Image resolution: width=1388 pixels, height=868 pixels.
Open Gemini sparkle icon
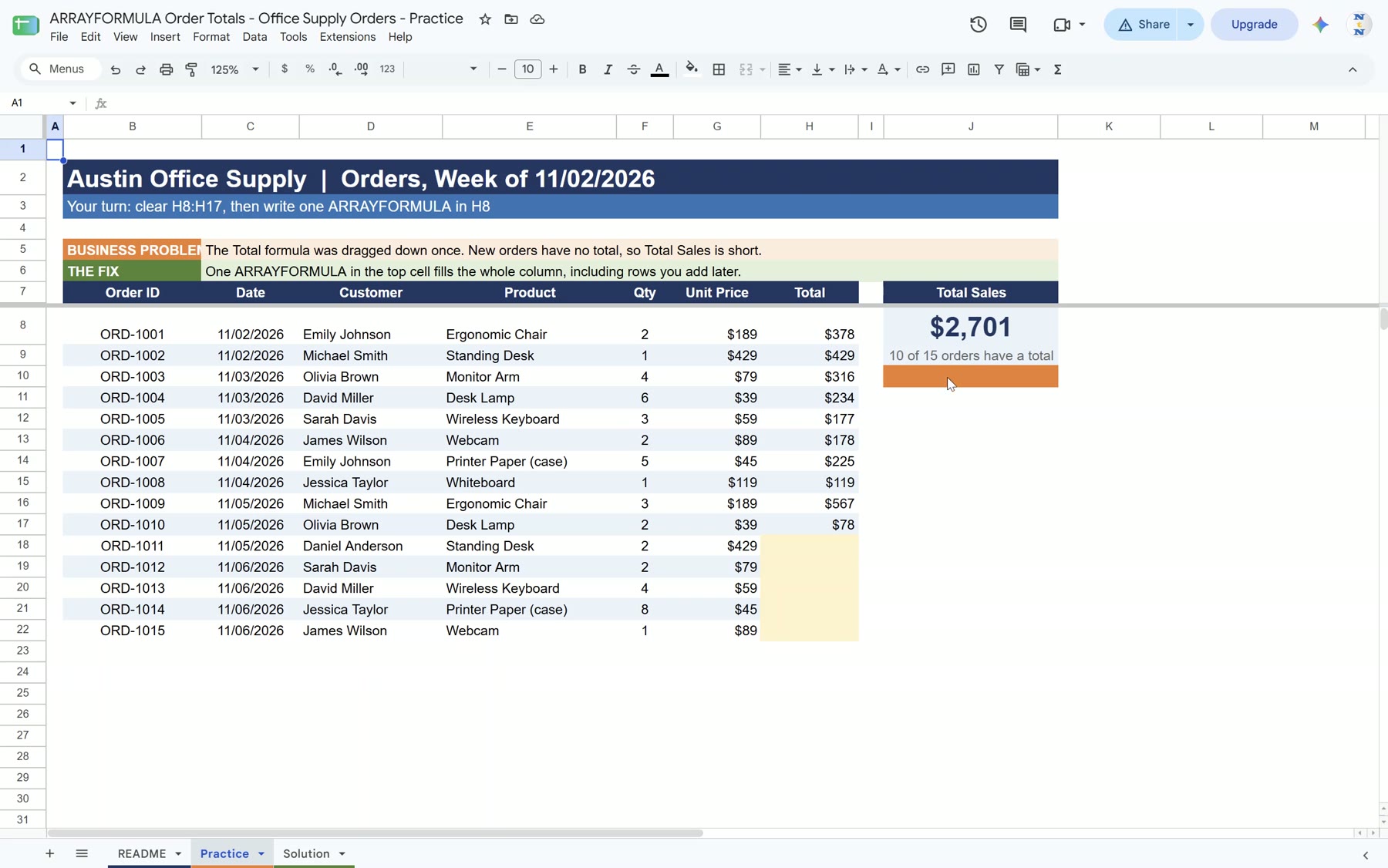[x=1320, y=25]
